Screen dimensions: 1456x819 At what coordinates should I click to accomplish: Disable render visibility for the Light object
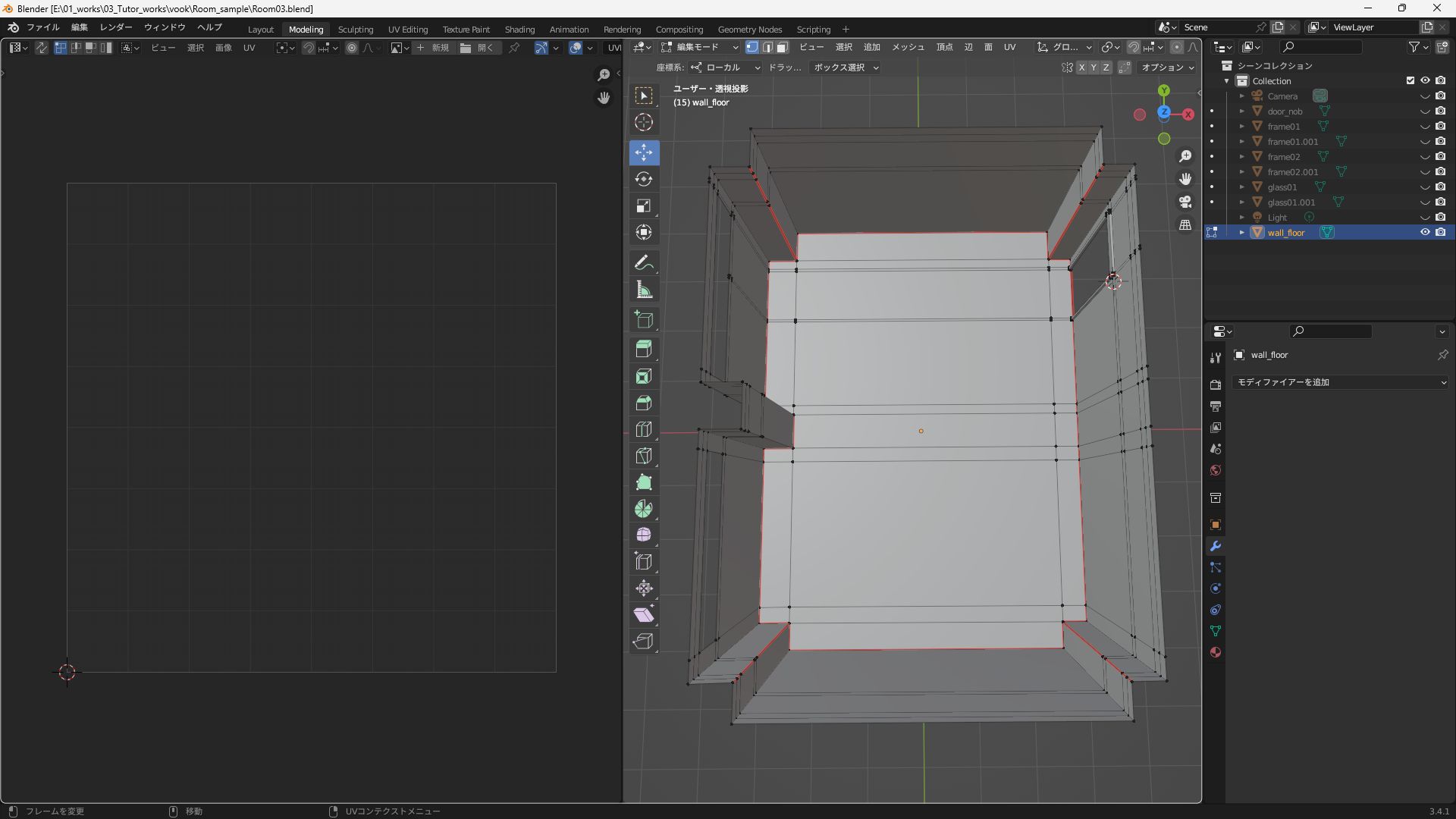coord(1440,217)
